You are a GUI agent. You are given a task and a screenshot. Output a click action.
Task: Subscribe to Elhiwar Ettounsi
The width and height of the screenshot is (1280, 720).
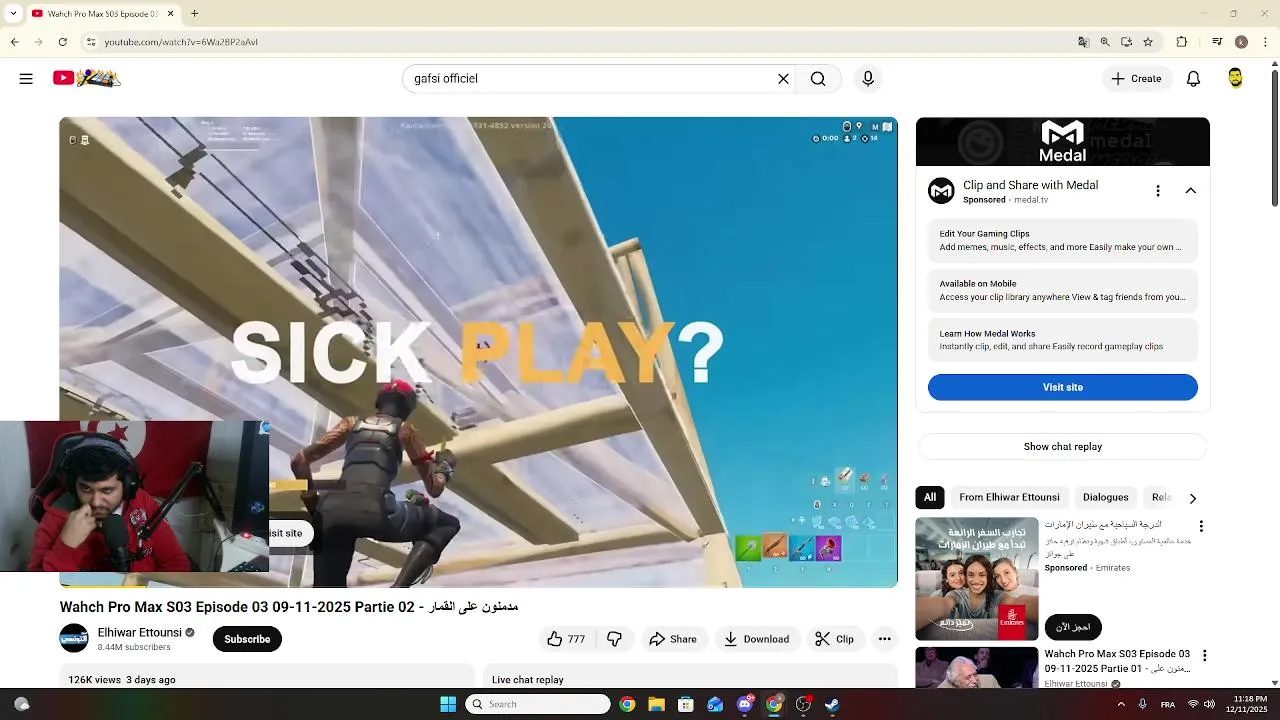[x=247, y=639]
